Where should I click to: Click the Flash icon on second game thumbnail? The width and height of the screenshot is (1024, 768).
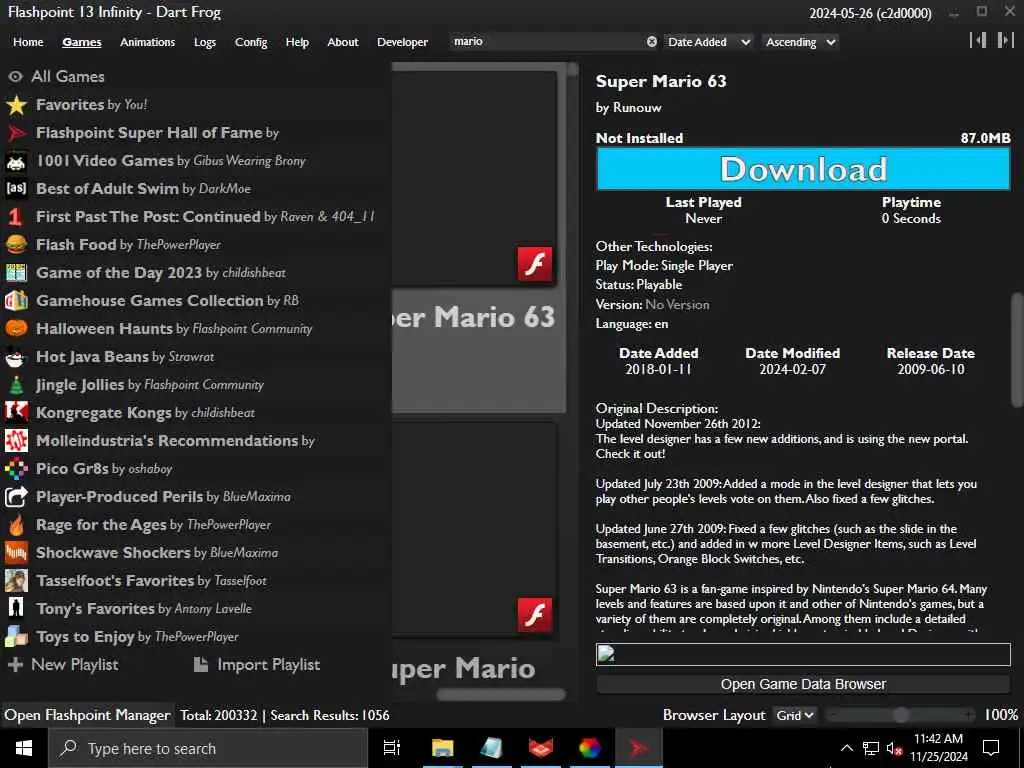point(535,615)
